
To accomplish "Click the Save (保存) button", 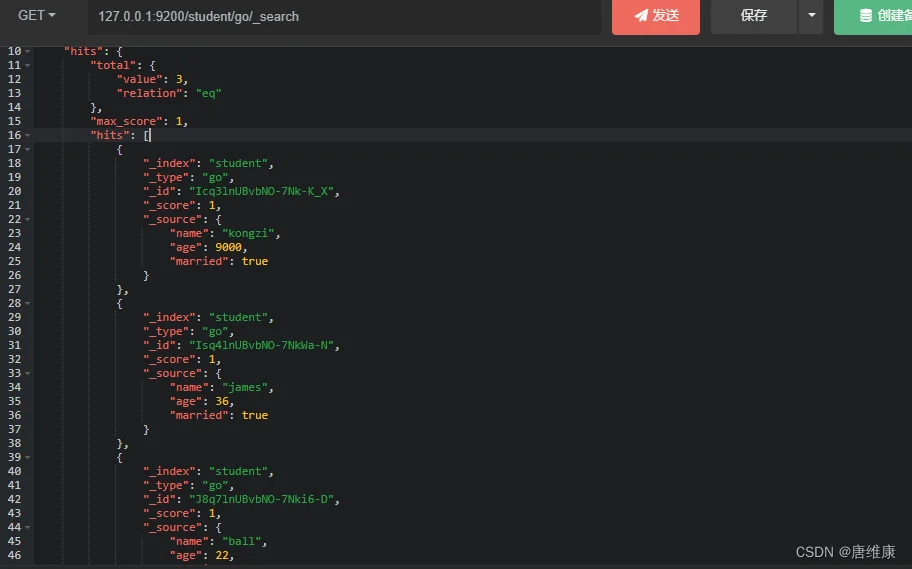I will click(x=753, y=16).
